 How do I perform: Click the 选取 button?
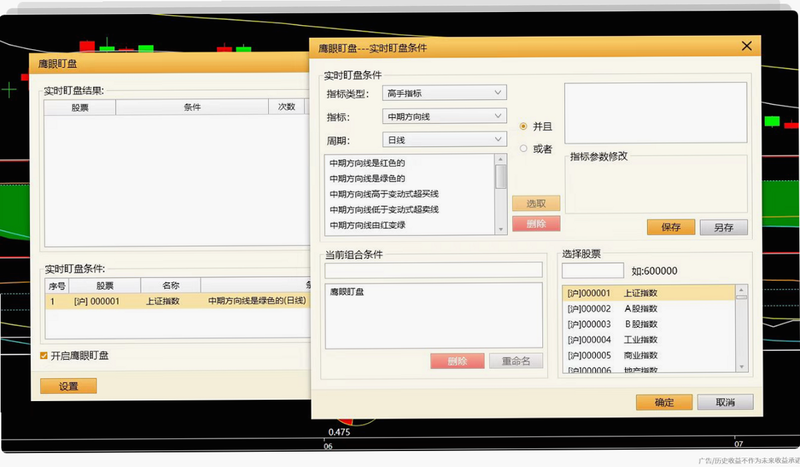point(536,204)
